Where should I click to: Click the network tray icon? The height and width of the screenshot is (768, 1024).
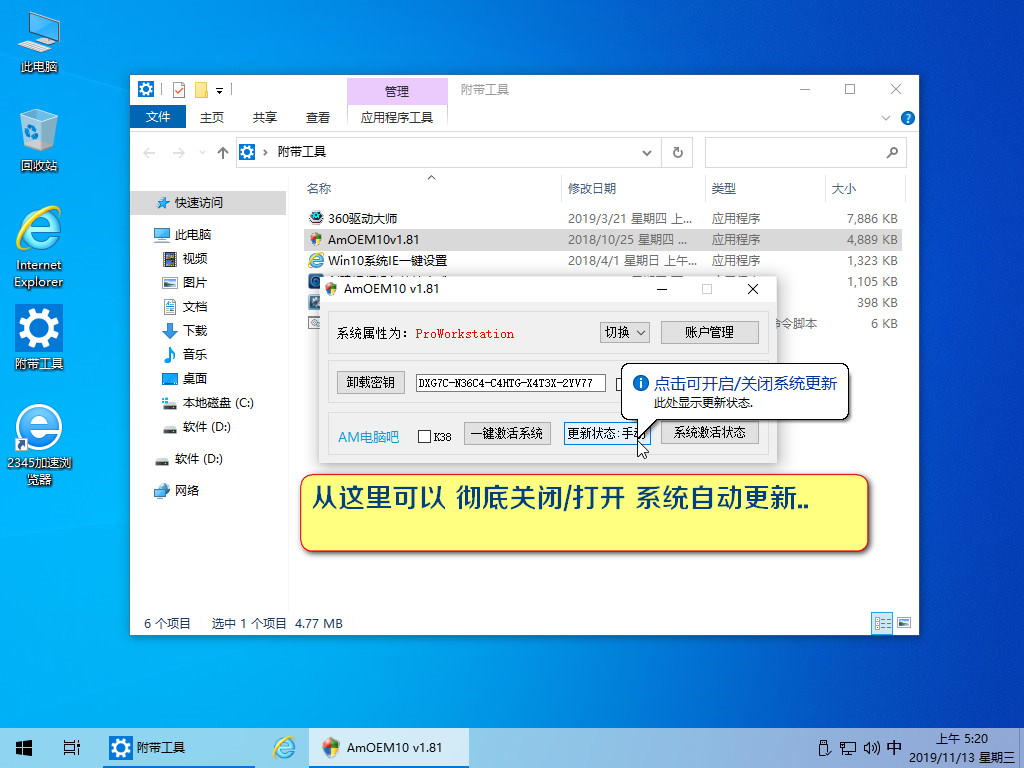[x=848, y=748]
